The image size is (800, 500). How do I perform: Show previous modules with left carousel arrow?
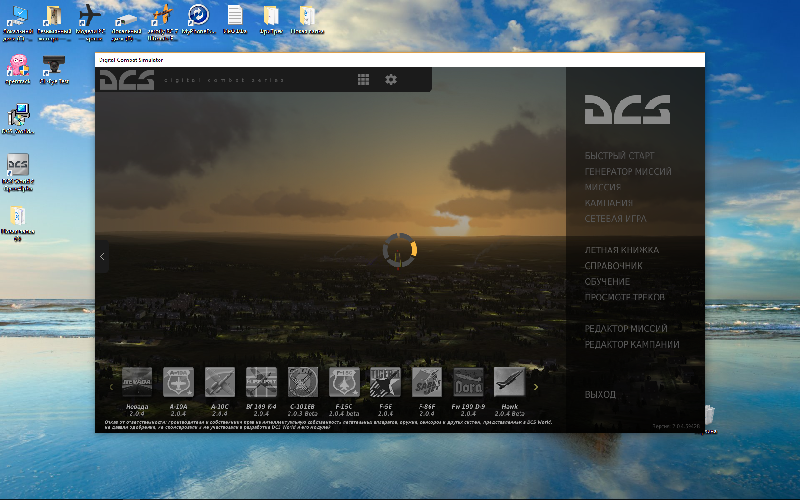pyautogui.click(x=111, y=387)
